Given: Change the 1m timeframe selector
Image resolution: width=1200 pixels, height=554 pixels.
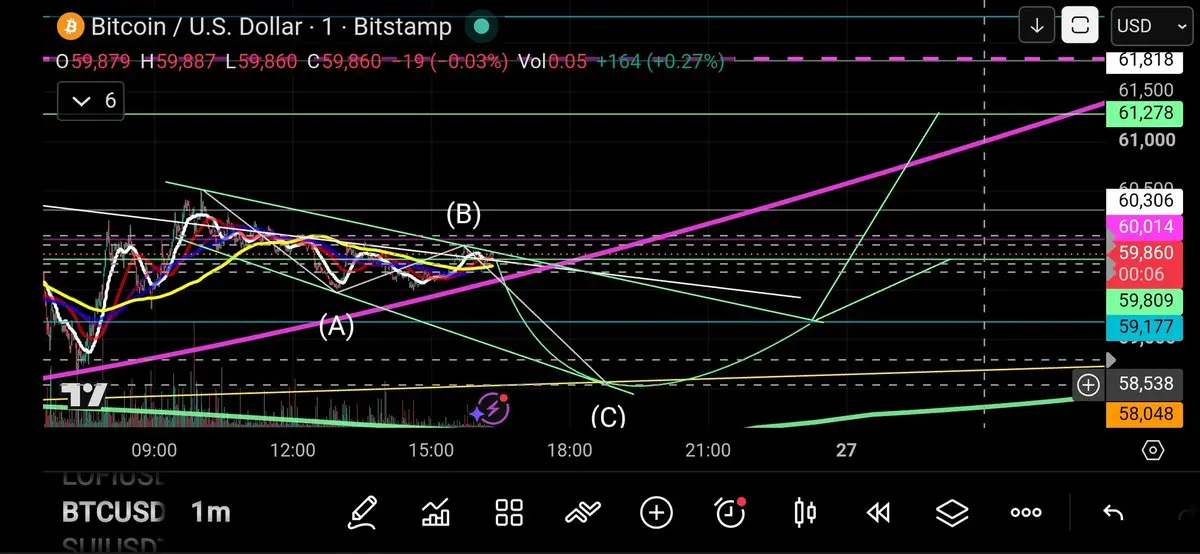Looking at the screenshot, I should (x=211, y=513).
